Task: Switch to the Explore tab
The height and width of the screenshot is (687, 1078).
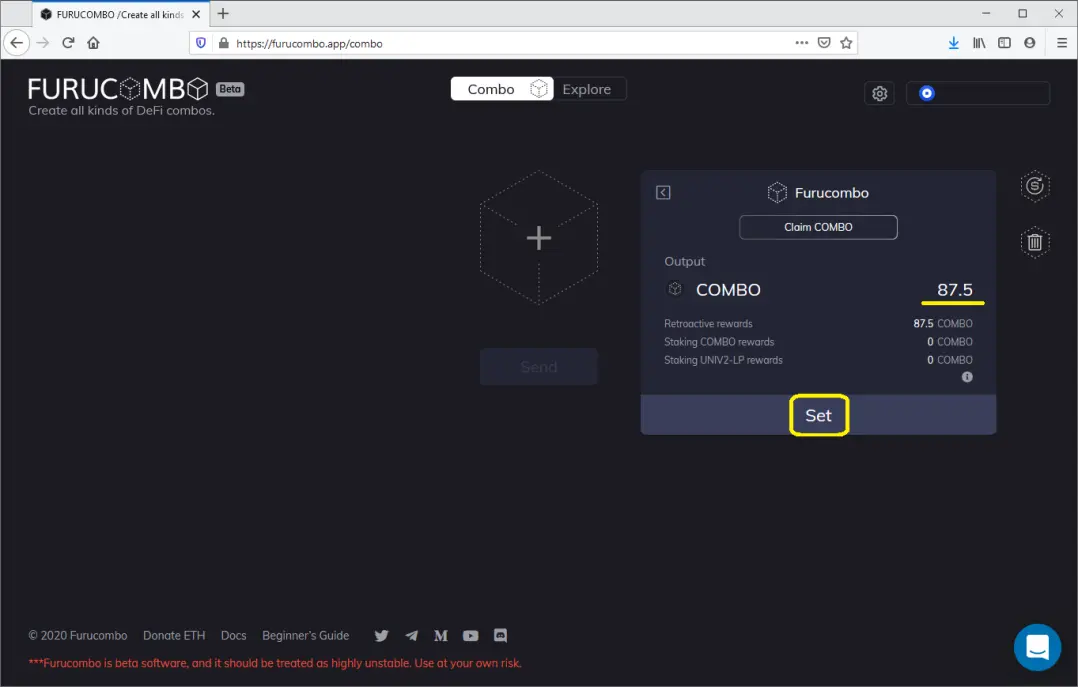Action: (x=586, y=89)
